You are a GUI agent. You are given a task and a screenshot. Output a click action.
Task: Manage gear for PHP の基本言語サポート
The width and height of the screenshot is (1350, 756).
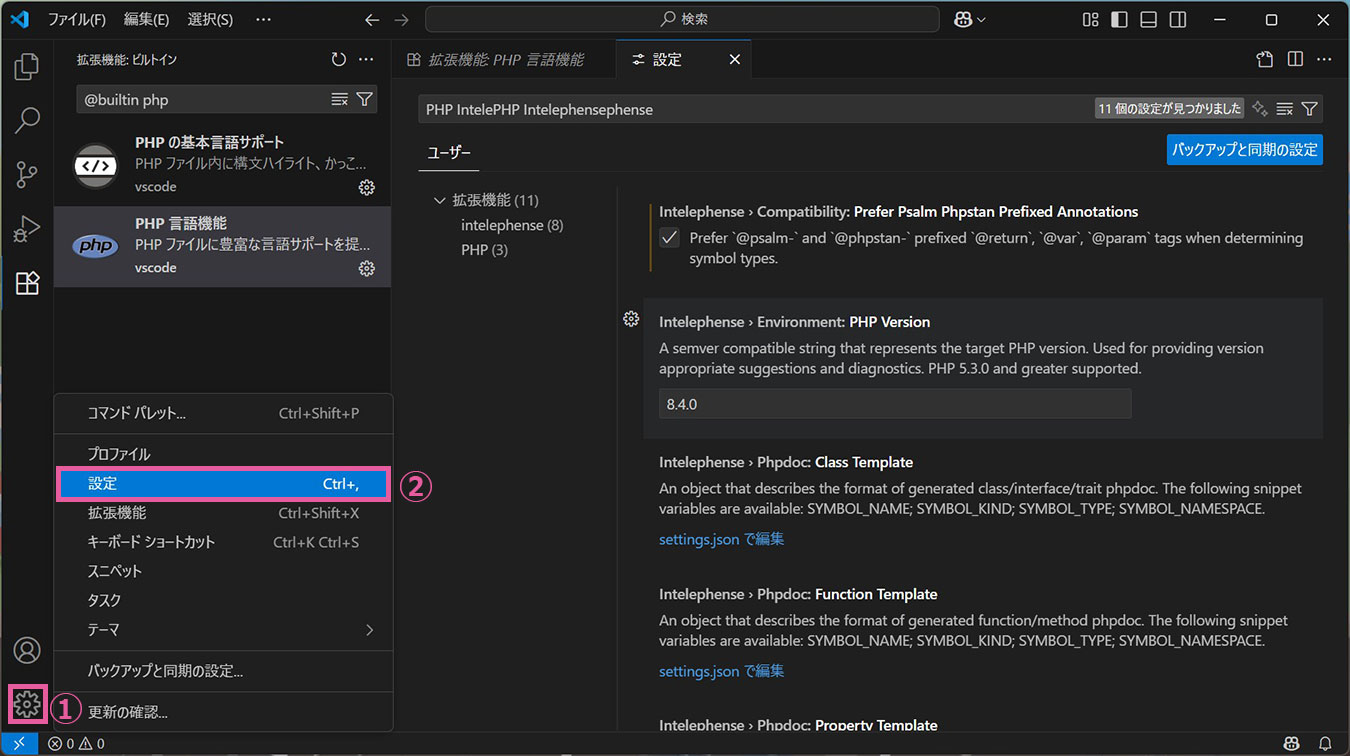(x=366, y=187)
